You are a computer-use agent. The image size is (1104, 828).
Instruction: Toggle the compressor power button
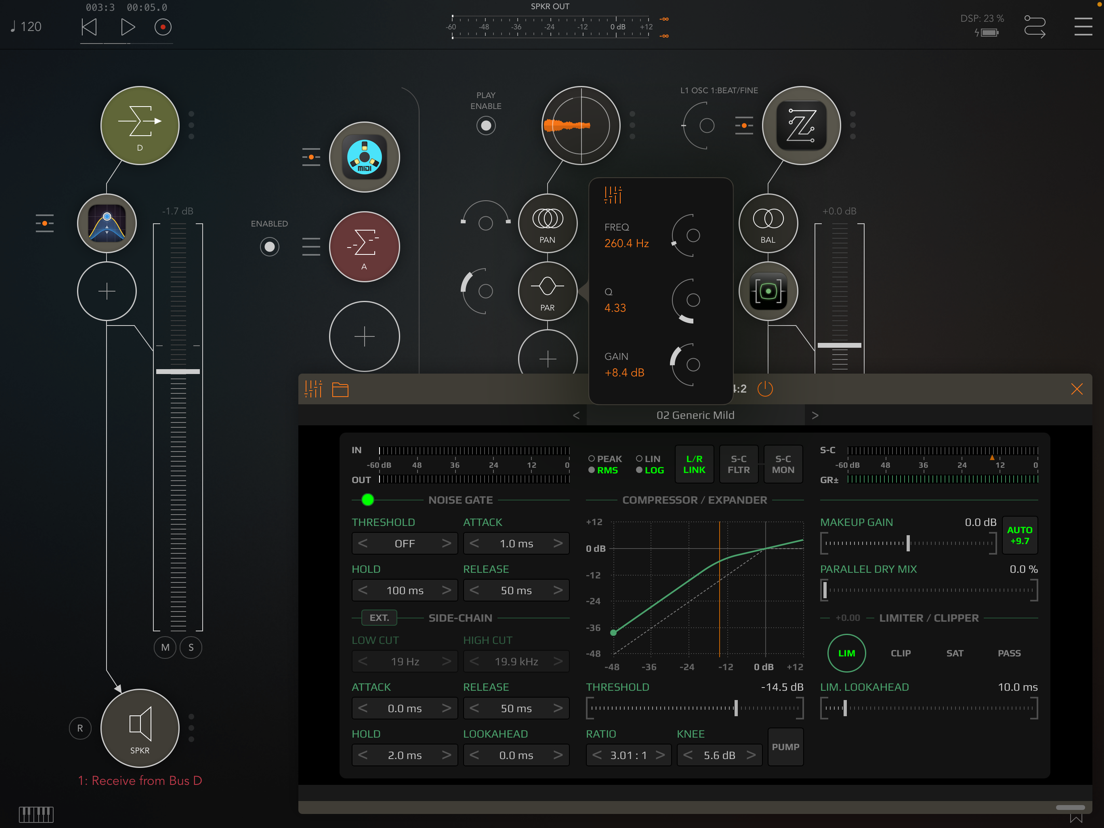[x=765, y=389]
